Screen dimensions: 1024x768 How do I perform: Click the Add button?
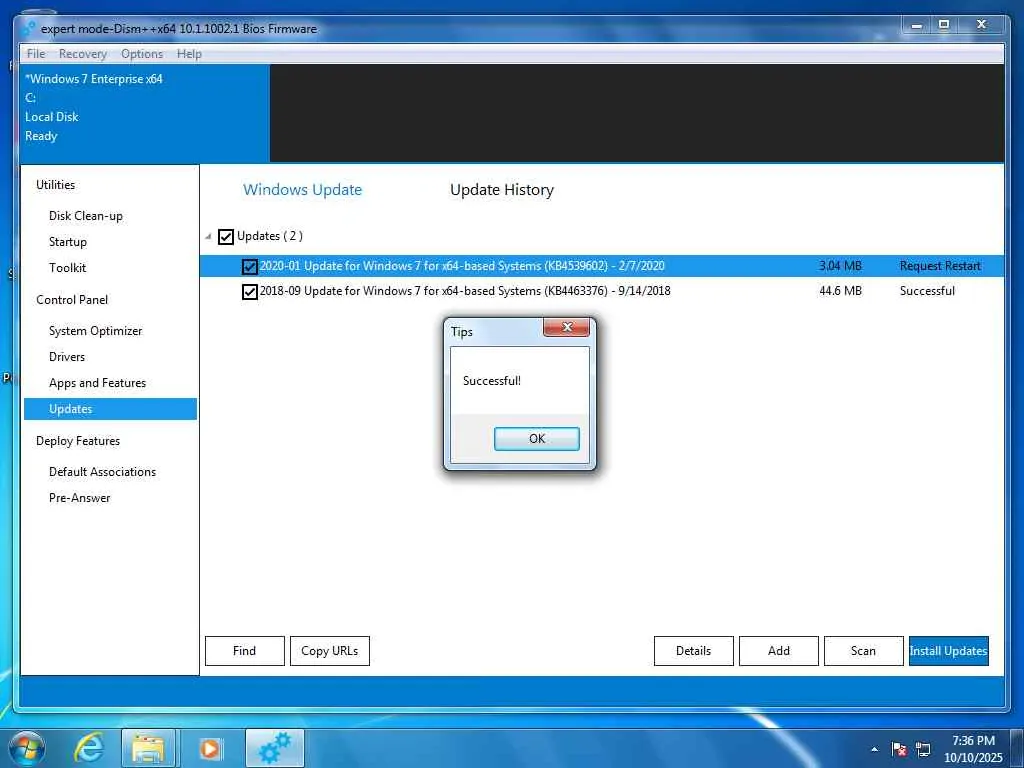[778, 651]
